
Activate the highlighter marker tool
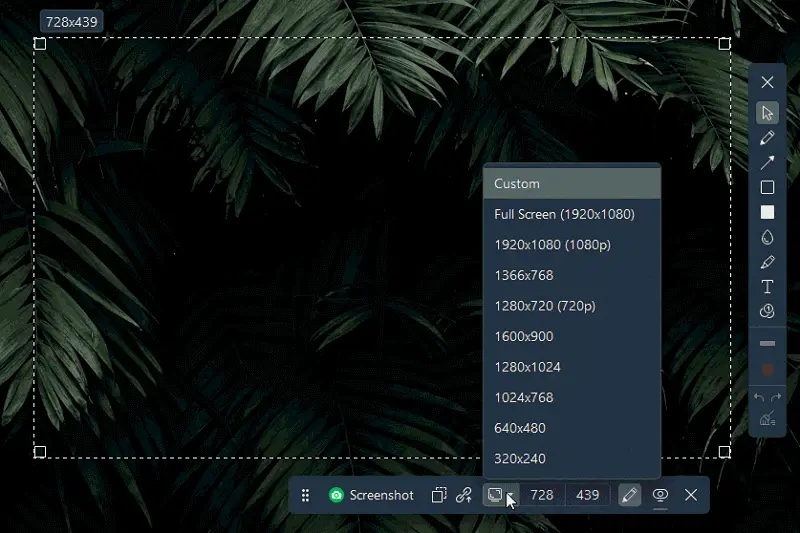[x=767, y=262]
